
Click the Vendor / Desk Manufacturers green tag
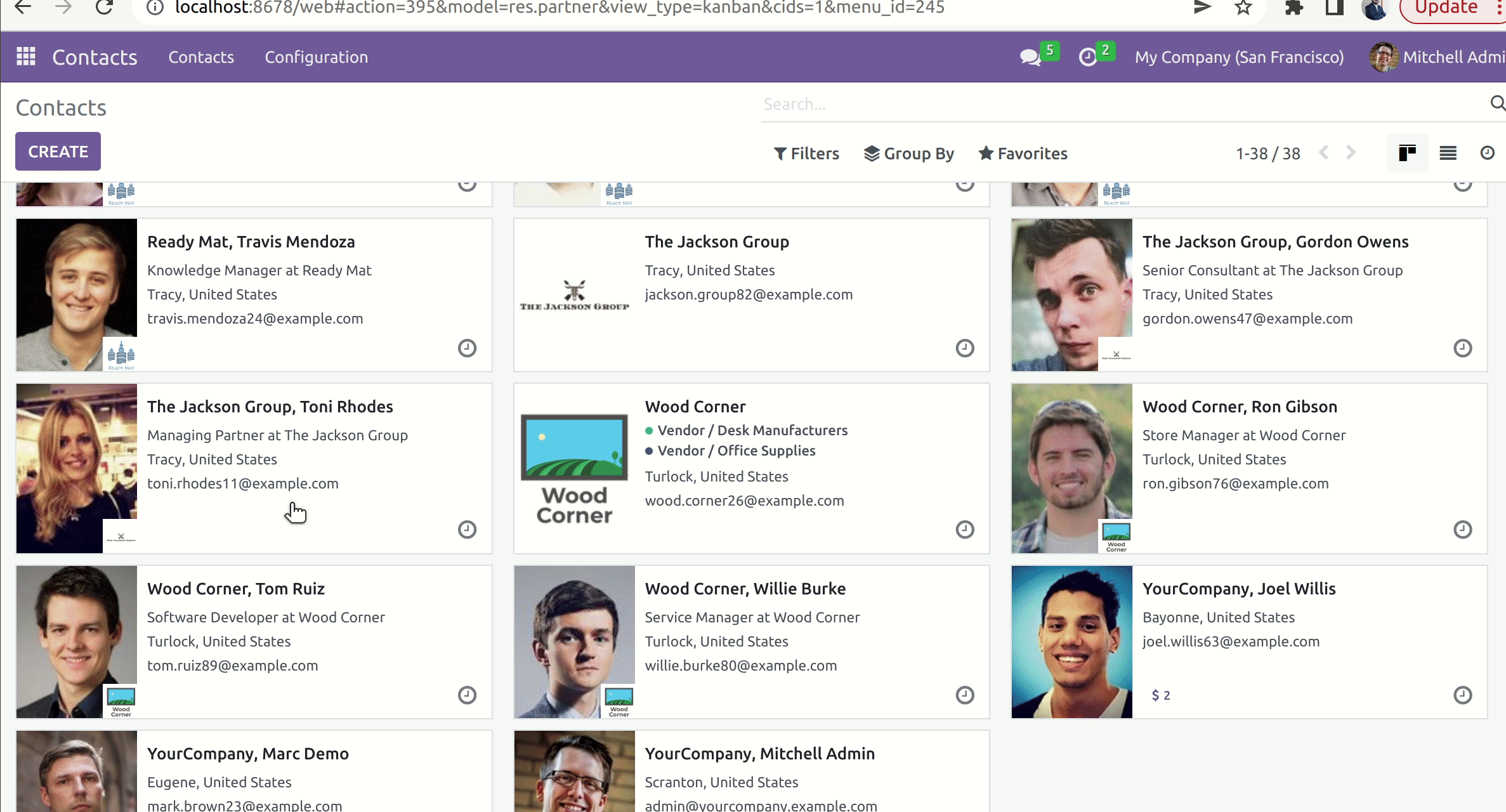click(x=752, y=431)
